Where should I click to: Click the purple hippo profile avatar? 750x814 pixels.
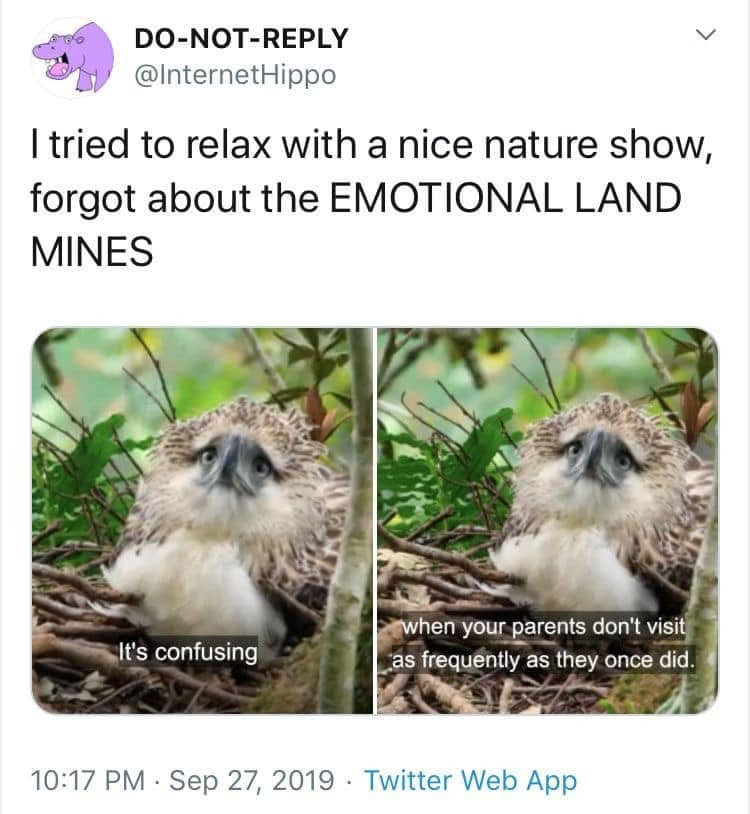73,57
